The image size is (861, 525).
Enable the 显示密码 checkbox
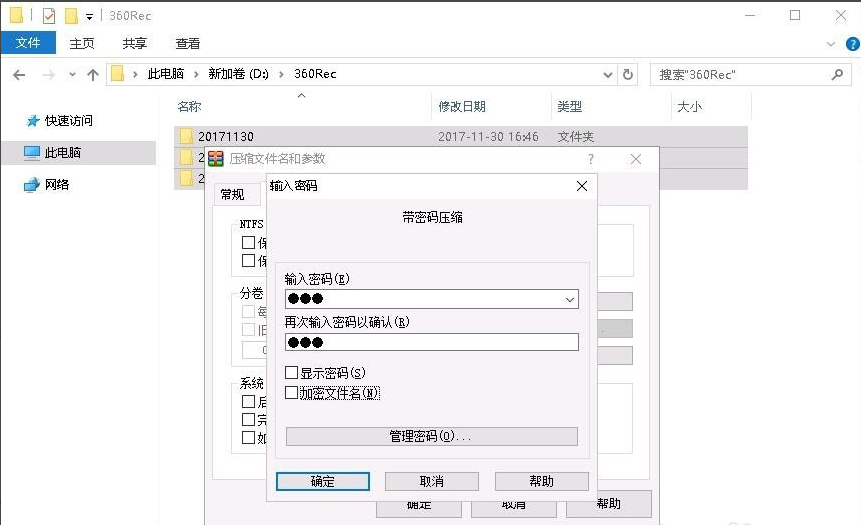[x=292, y=373]
